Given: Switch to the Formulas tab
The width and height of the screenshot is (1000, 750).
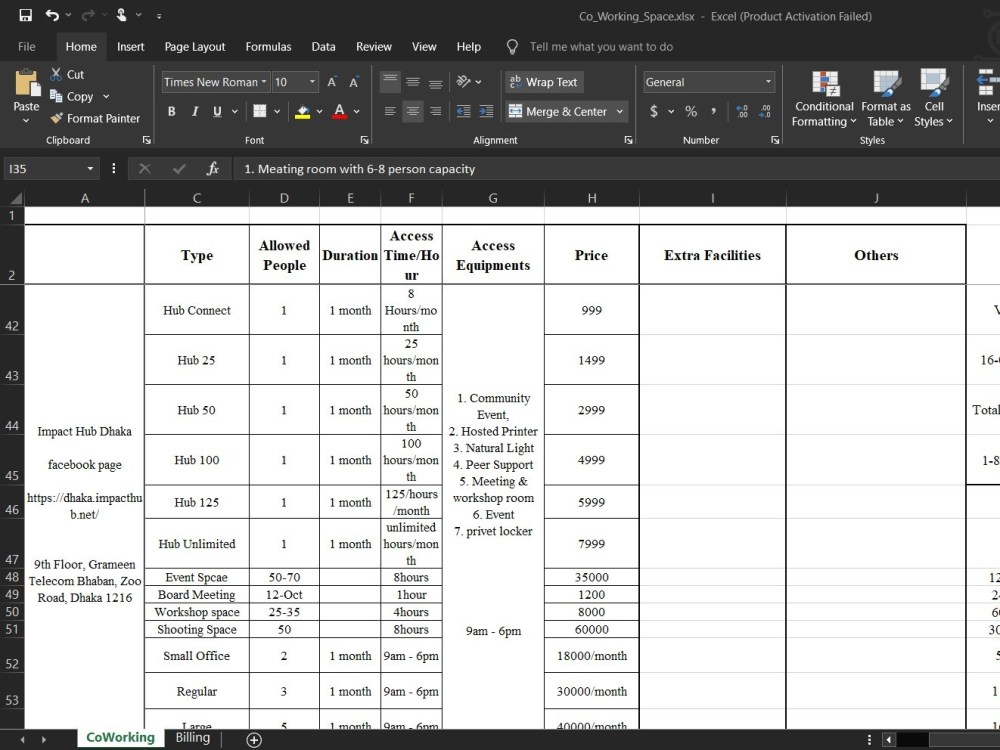Looking at the screenshot, I should click(268, 47).
